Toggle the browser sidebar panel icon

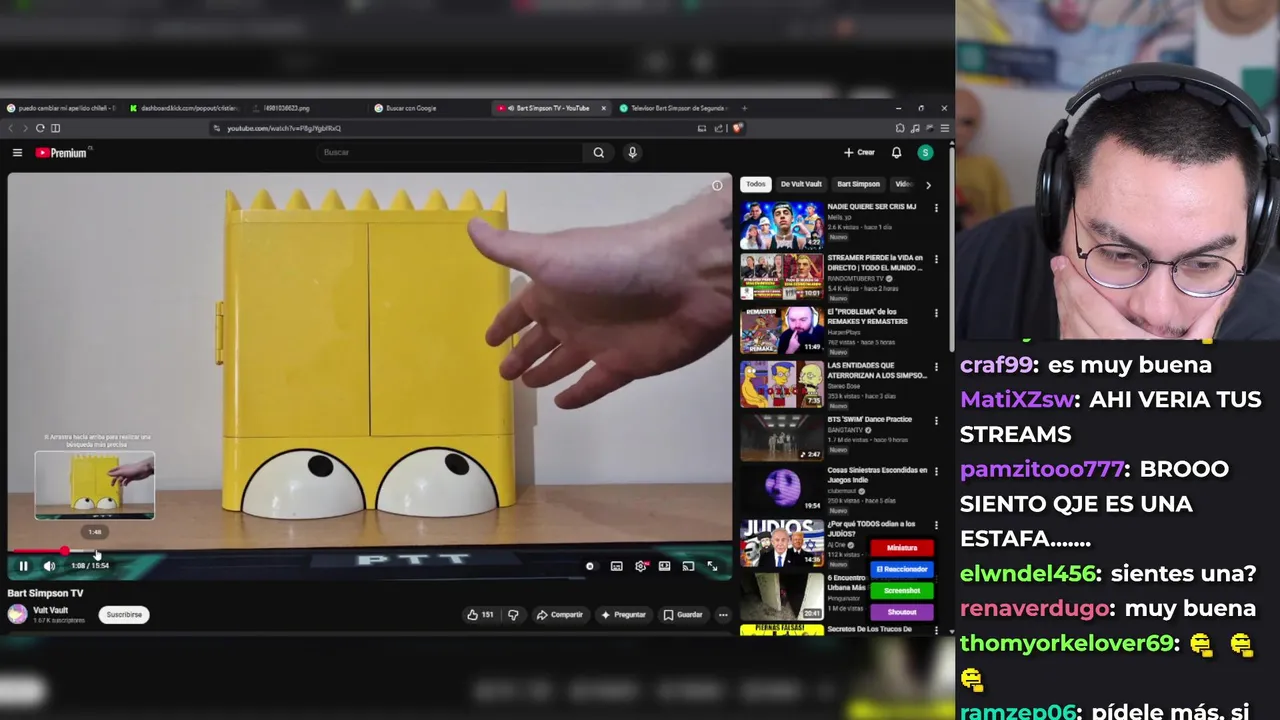click(x=55, y=128)
